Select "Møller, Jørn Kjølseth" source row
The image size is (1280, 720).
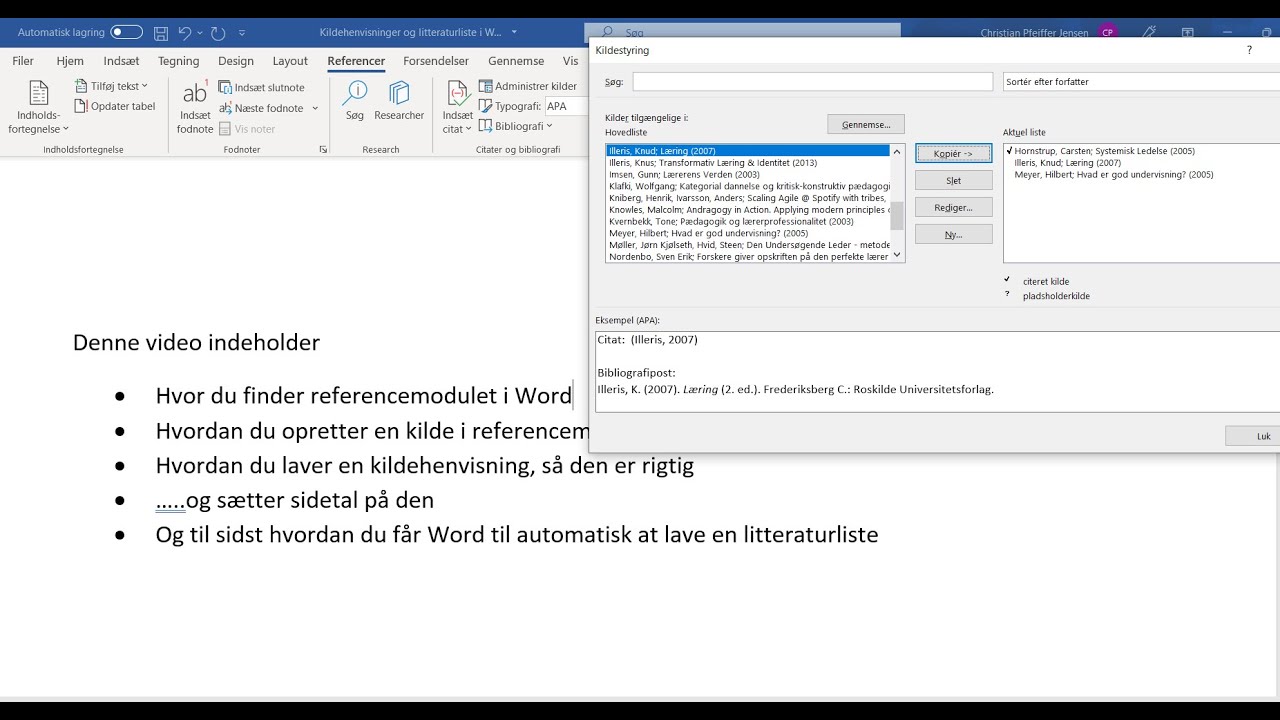[748, 245]
